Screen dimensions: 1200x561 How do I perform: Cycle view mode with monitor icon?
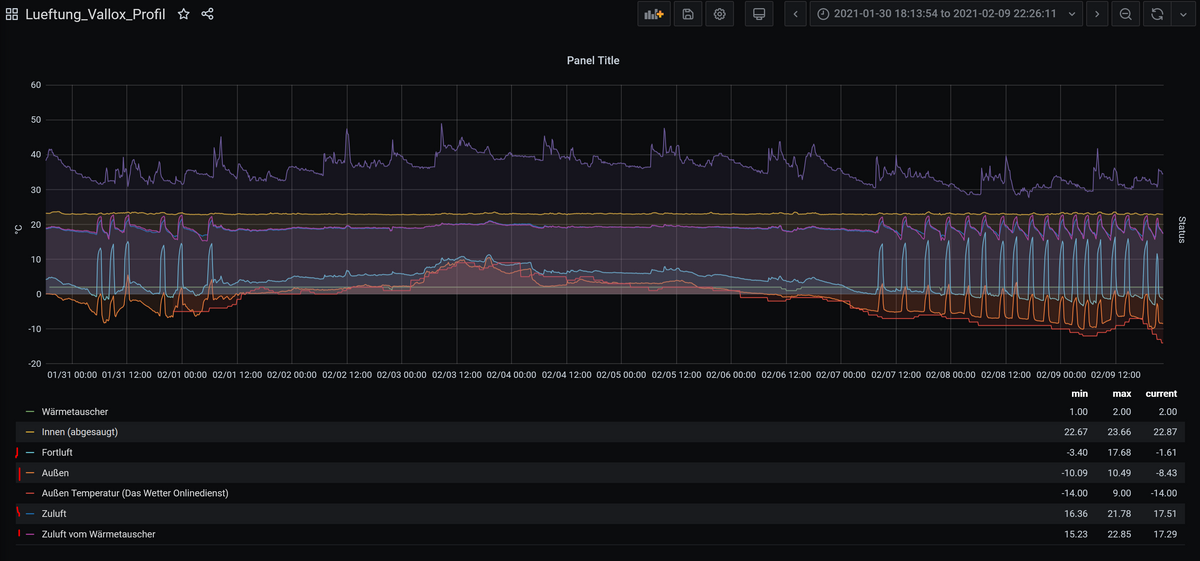759,14
